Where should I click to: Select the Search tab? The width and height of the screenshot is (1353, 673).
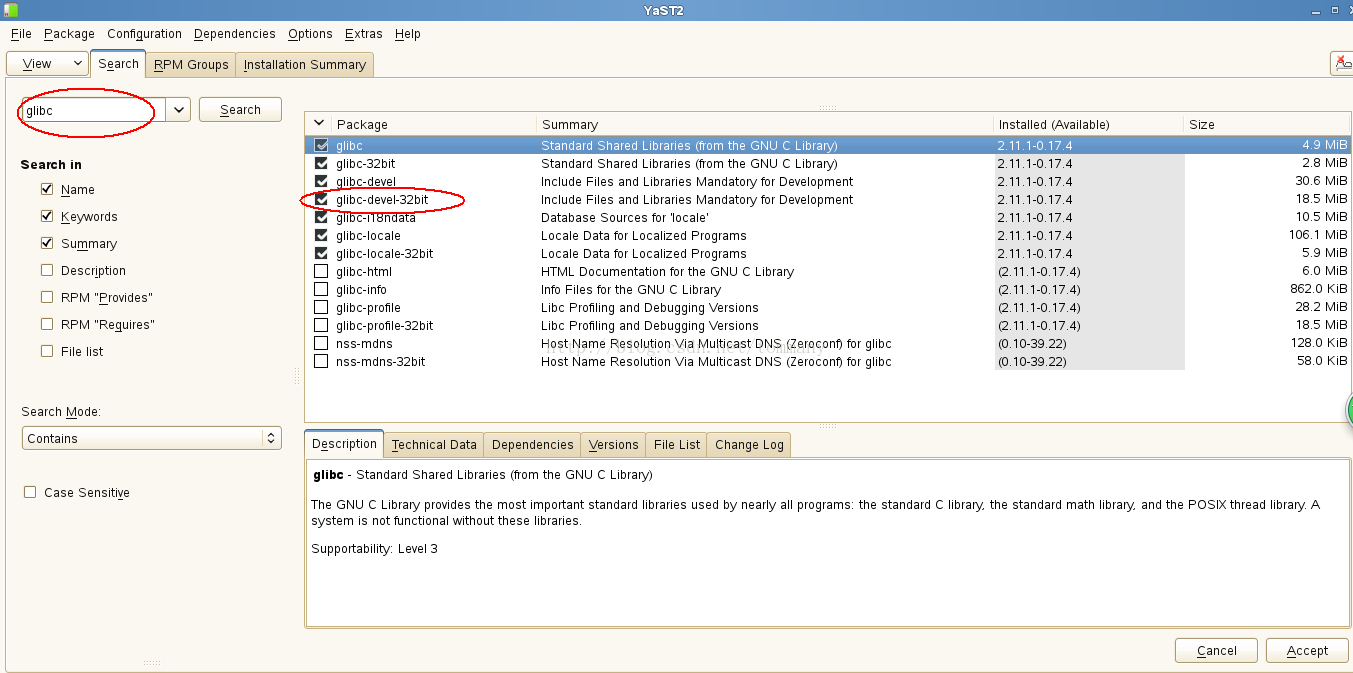click(118, 63)
